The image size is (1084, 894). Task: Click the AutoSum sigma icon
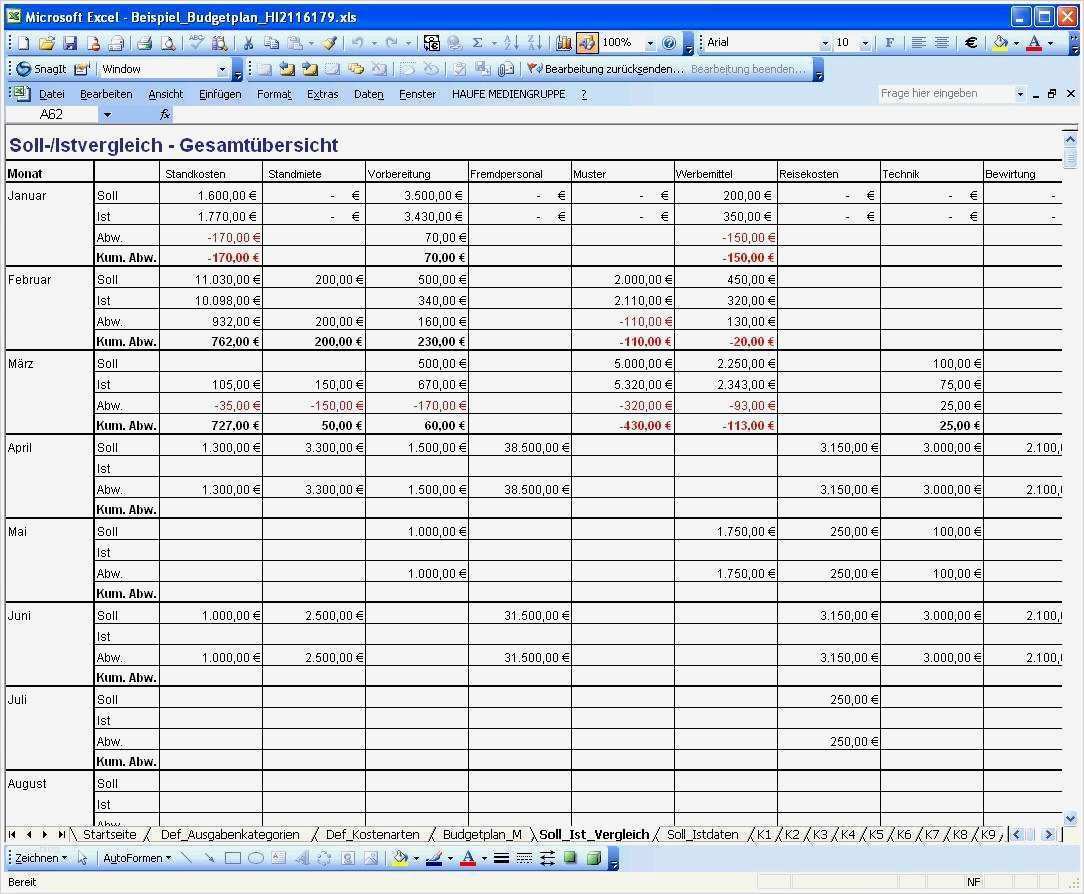click(x=477, y=43)
